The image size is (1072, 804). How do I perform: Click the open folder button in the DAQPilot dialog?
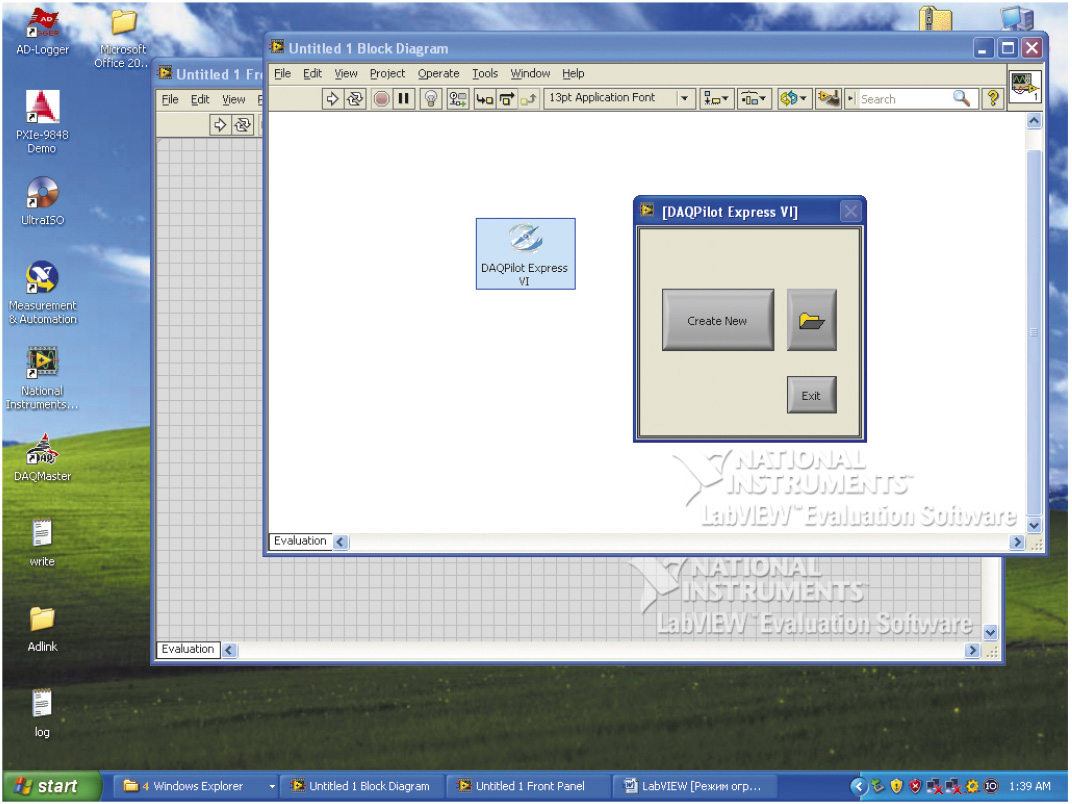(812, 320)
